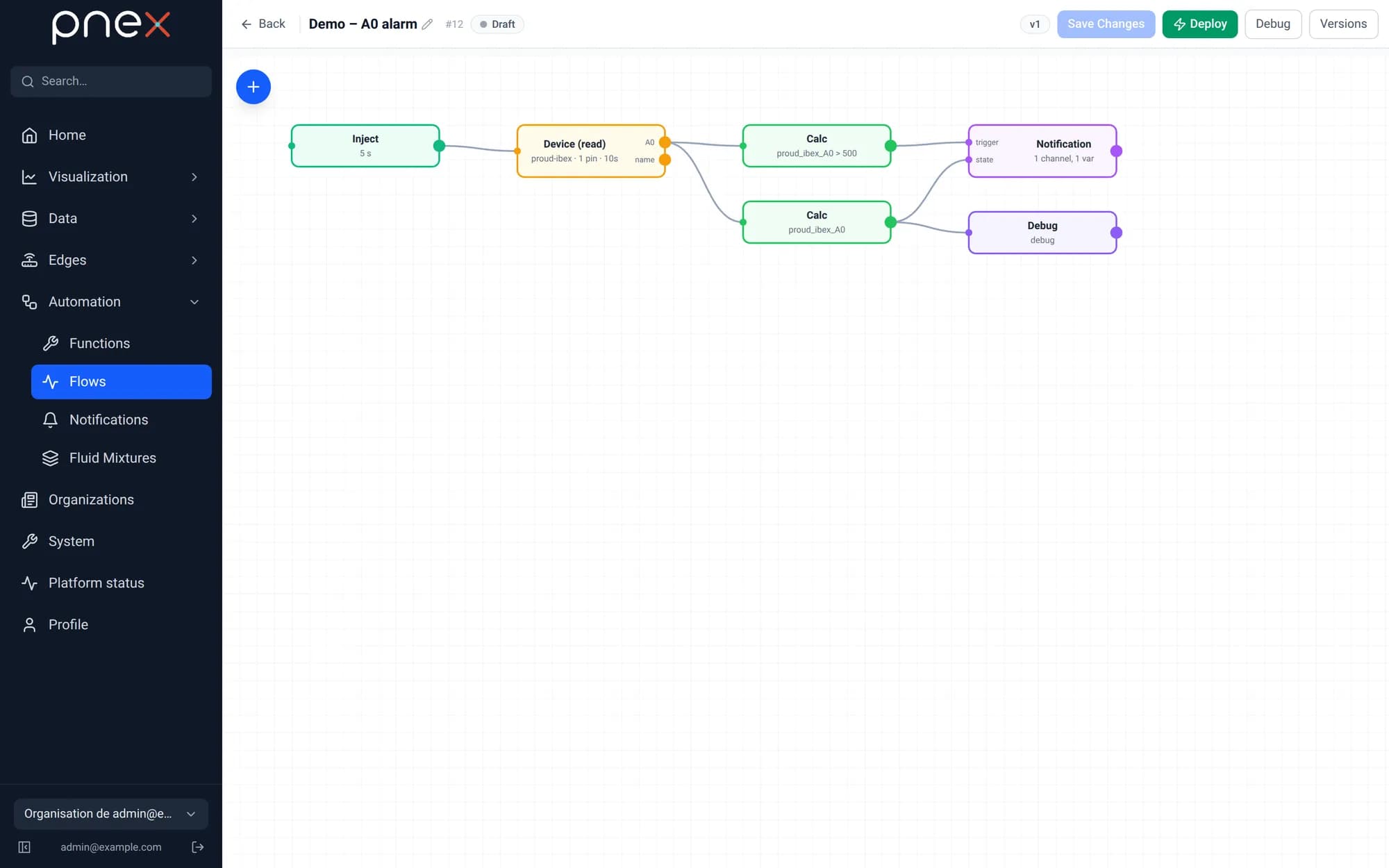
Task: Deploy the flow with the Deploy button
Action: point(1199,24)
